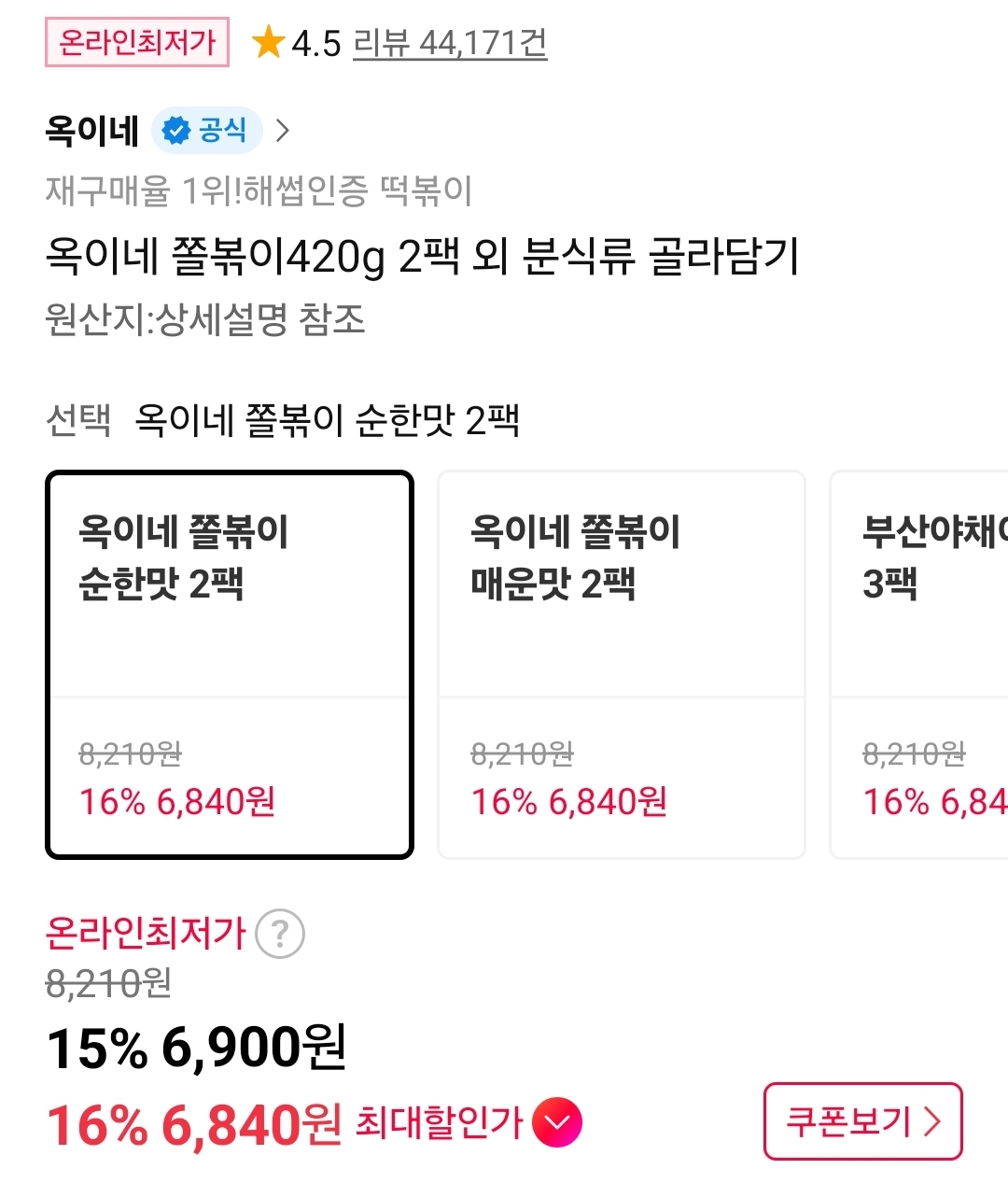Expand the red 최대할인가 dropdown arrow
The image size is (1008, 1197).
[x=556, y=1122]
